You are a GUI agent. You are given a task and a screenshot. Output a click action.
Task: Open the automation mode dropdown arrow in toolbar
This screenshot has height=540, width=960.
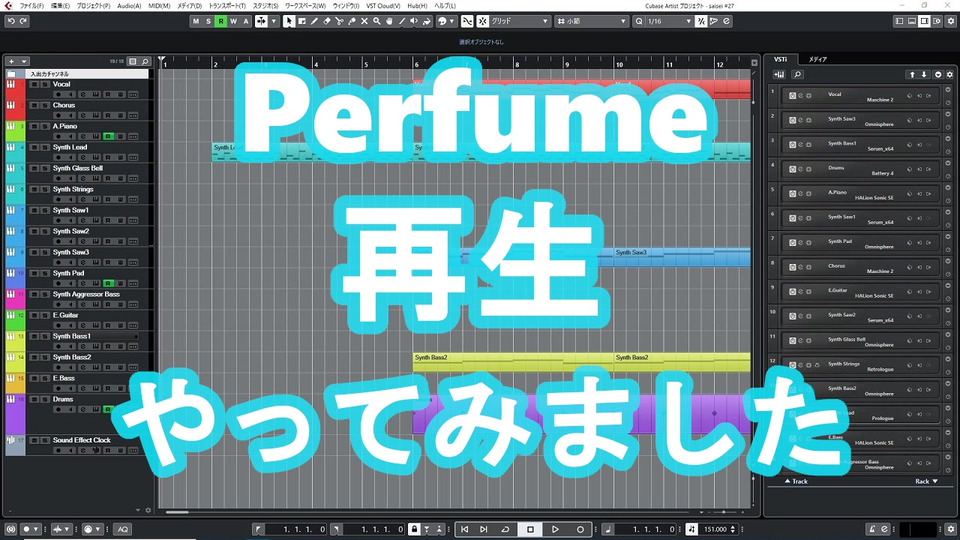274,21
